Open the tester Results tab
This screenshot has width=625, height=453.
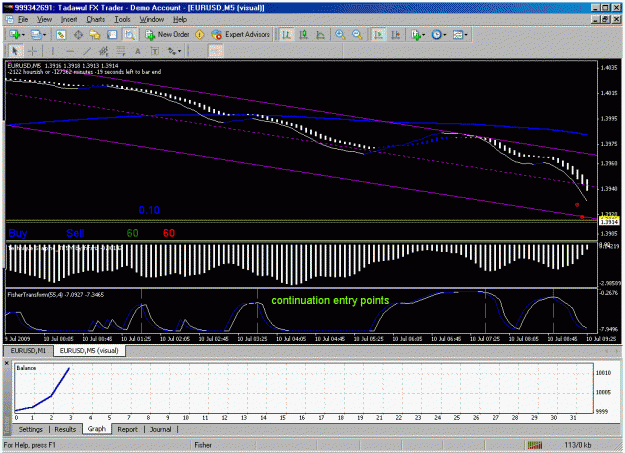point(65,429)
